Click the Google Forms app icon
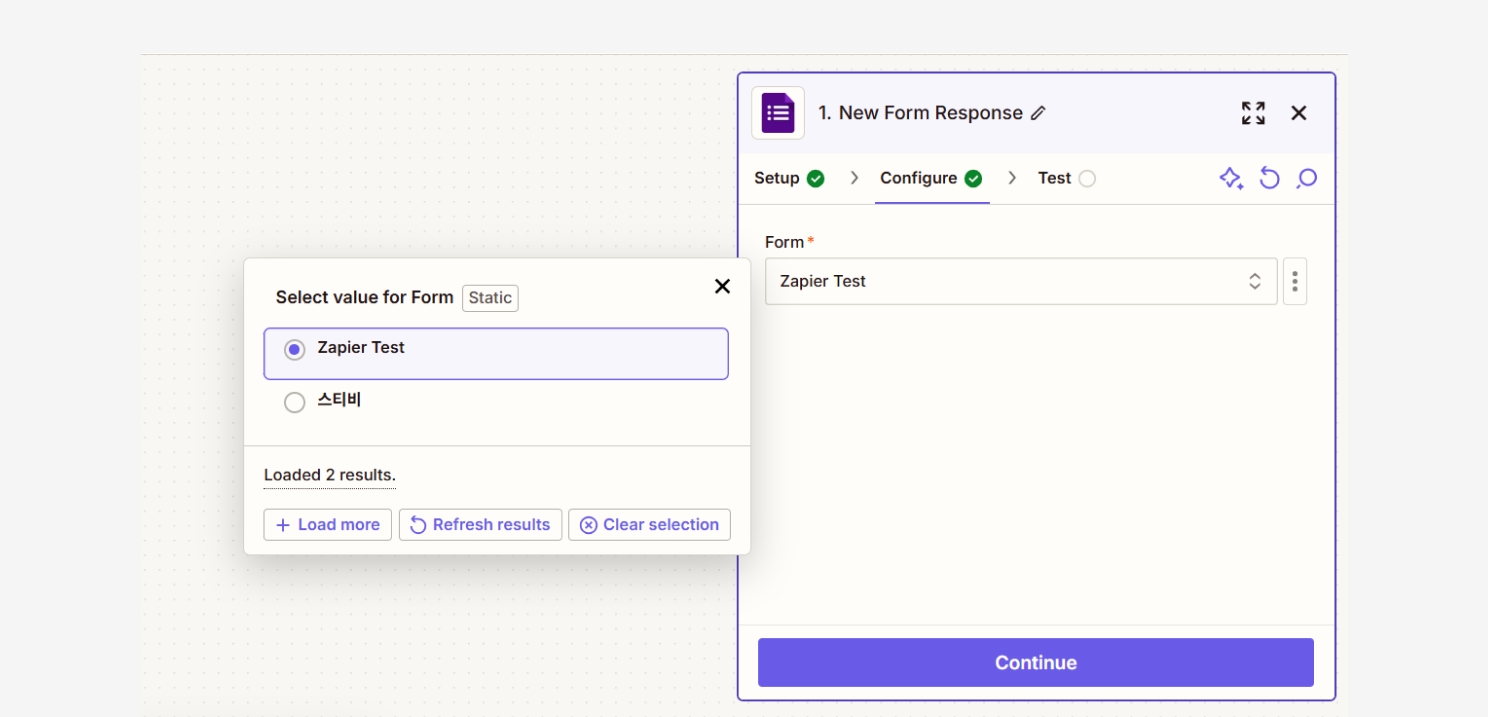Viewport: 1488px width, 717px height. pyautogui.click(x=778, y=113)
